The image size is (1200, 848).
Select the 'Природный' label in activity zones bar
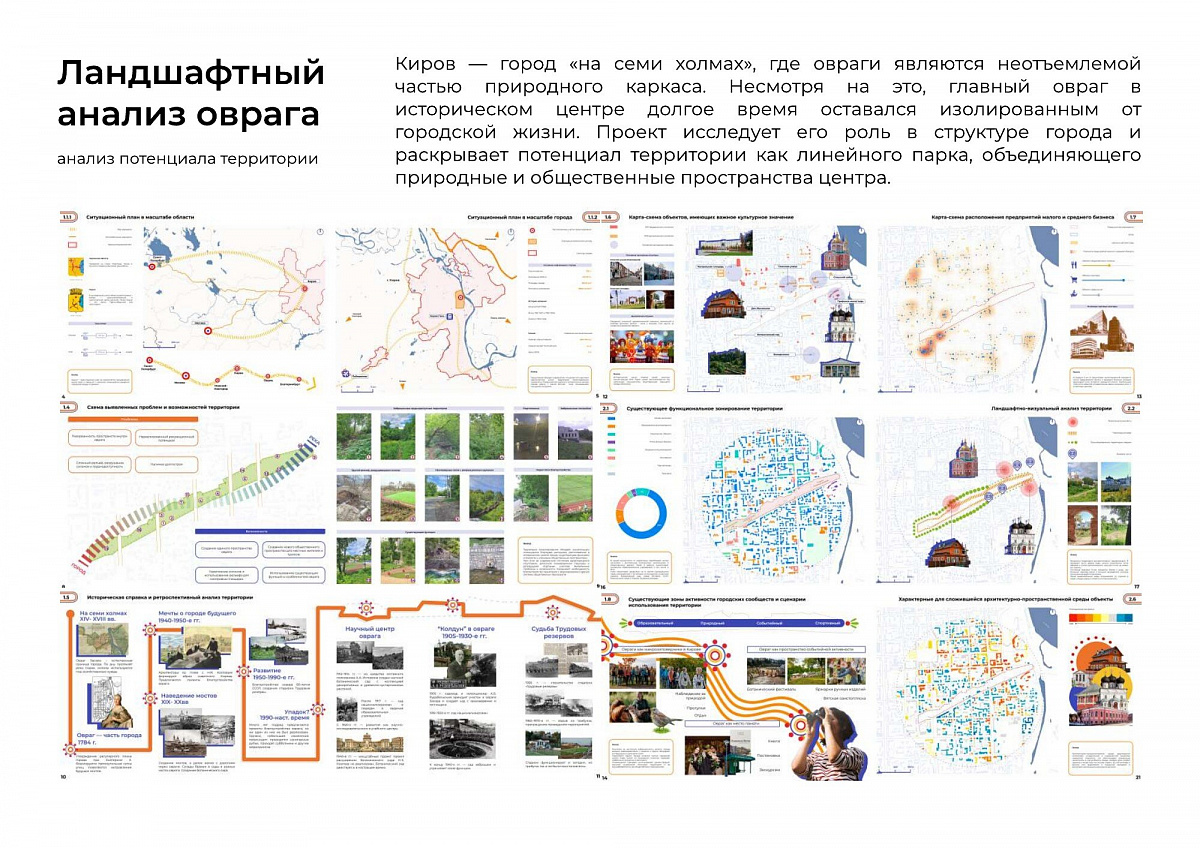pos(712,623)
